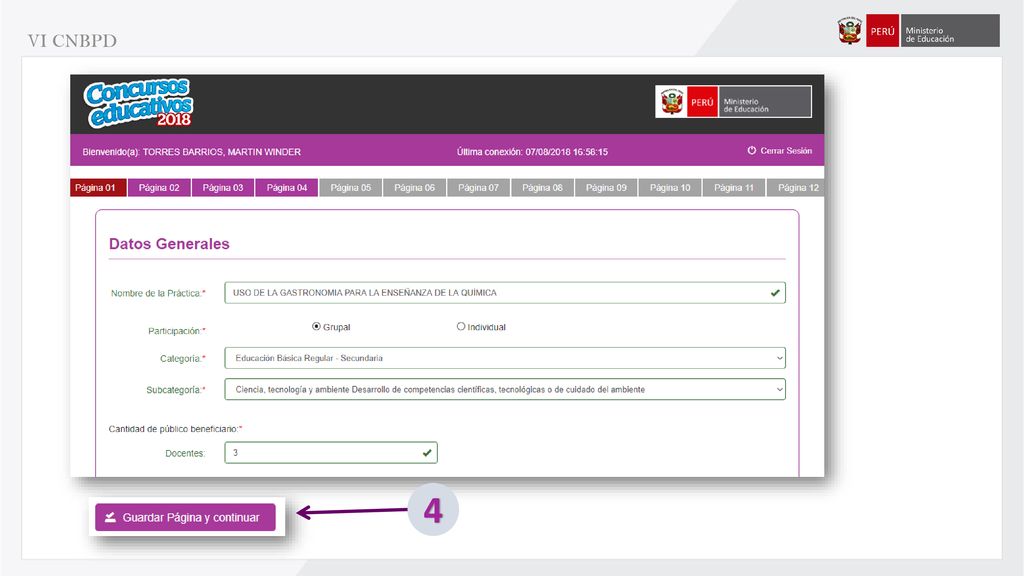This screenshot has width=1024, height=576.
Task: Click the Docentes number input field
Action: click(331, 453)
